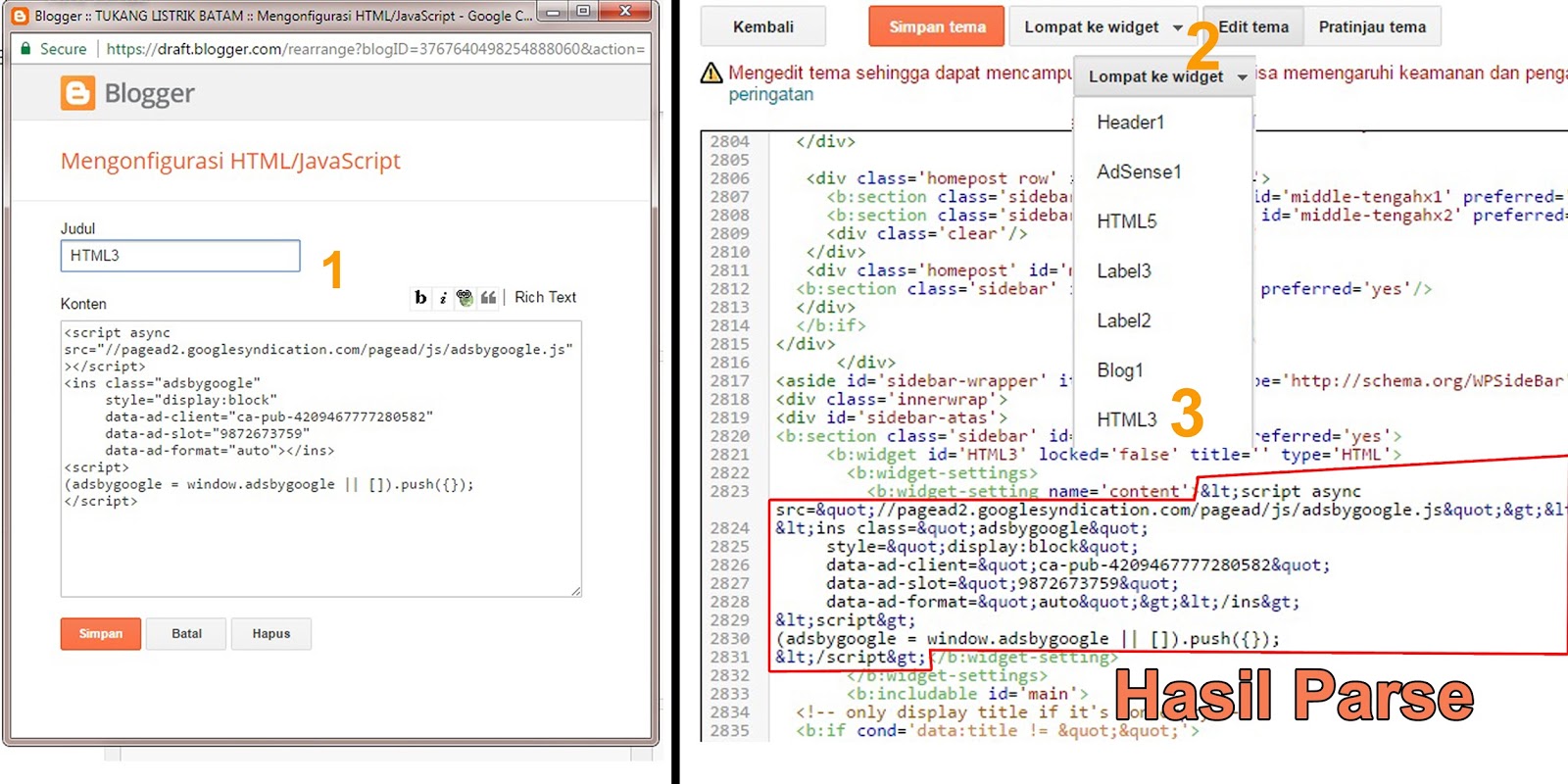Screen dimensions: 1568x784
Task: Insert a blockquote with the quote icon
Action: point(488,298)
